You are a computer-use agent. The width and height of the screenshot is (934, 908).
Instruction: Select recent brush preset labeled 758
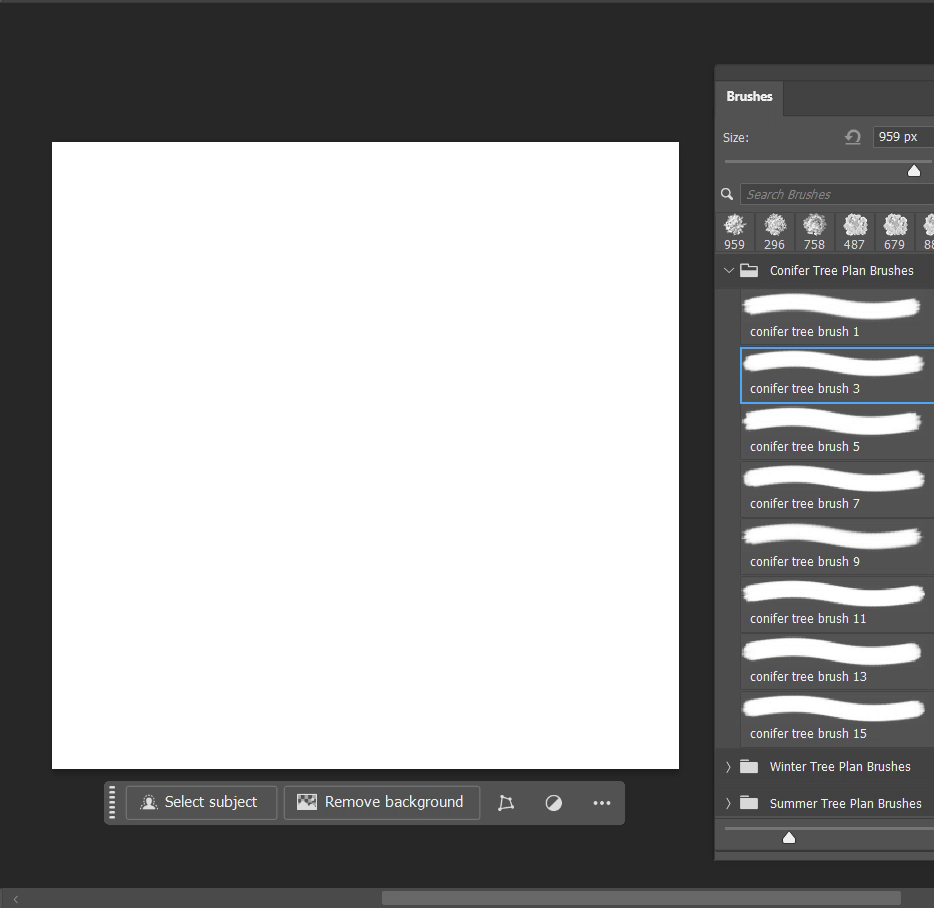(x=815, y=231)
